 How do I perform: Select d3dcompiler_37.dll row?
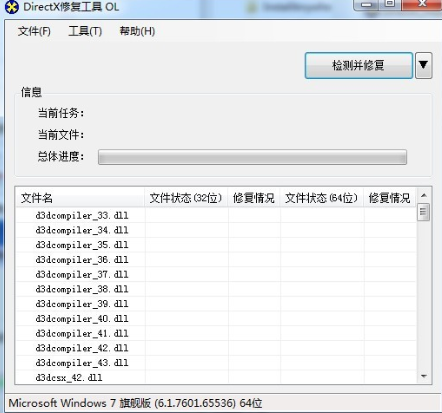point(216,274)
